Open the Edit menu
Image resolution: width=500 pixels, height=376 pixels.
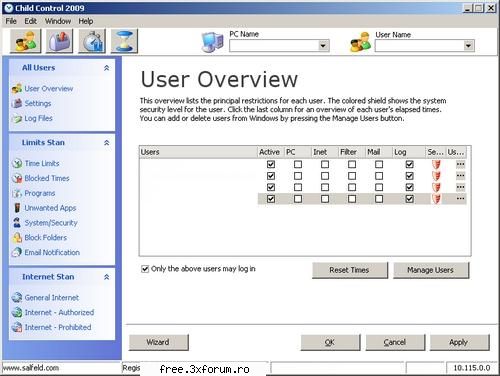(x=30, y=21)
